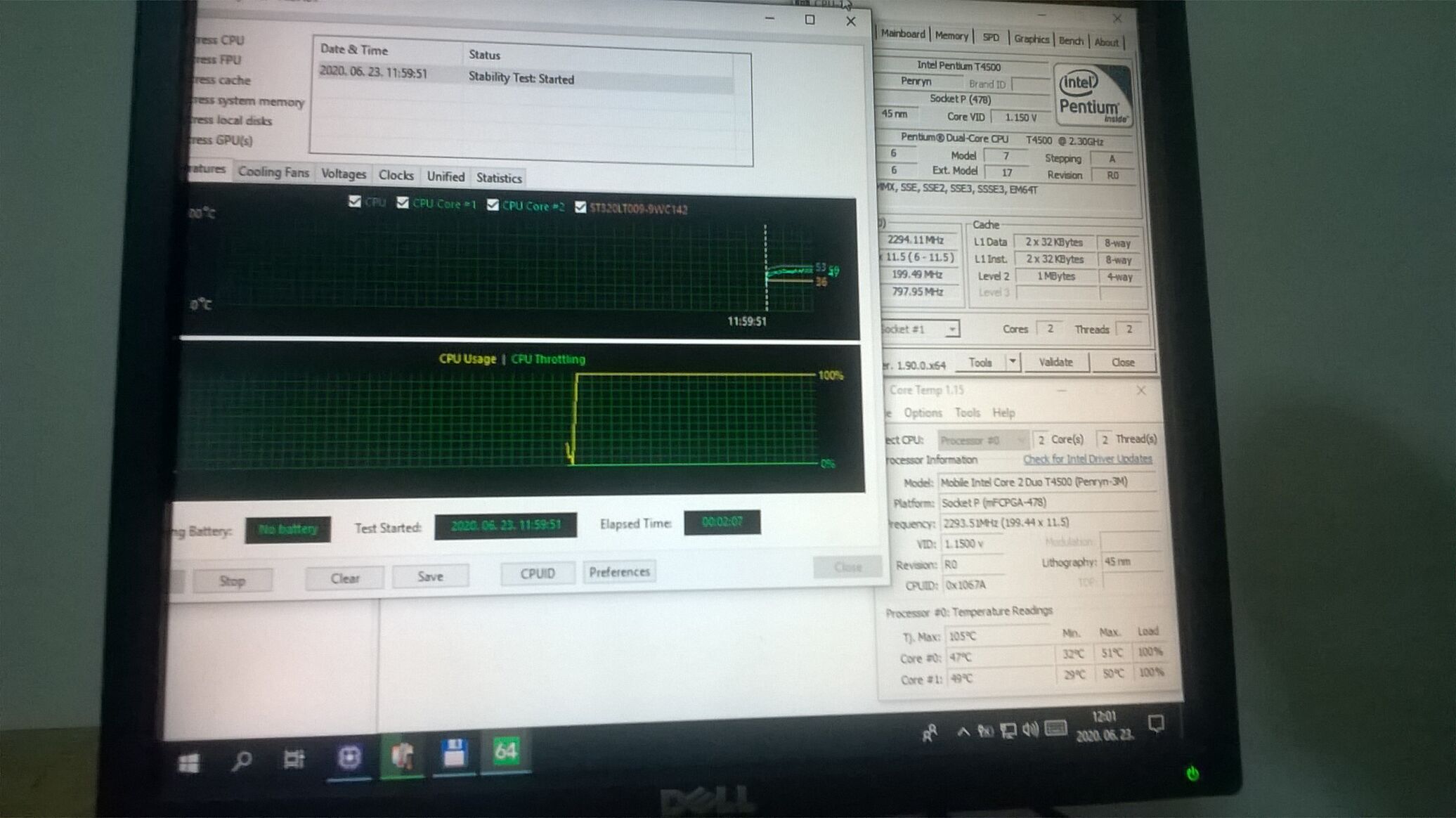Viewport: 1456px width, 818px height.
Task: Open the floppy disk taskbar app
Action: pos(454,753)
